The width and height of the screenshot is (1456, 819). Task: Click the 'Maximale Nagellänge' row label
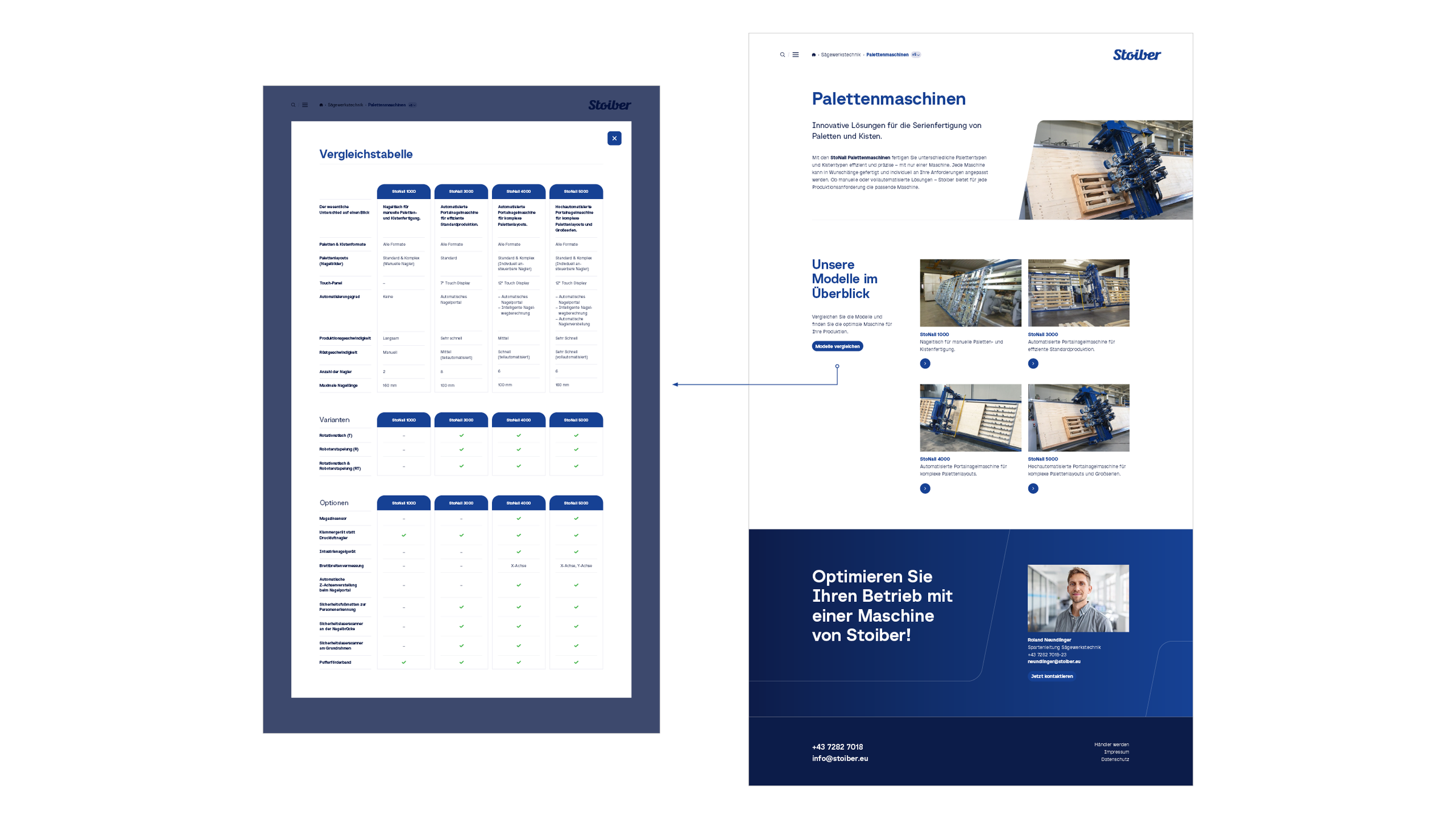click(339, 385)
